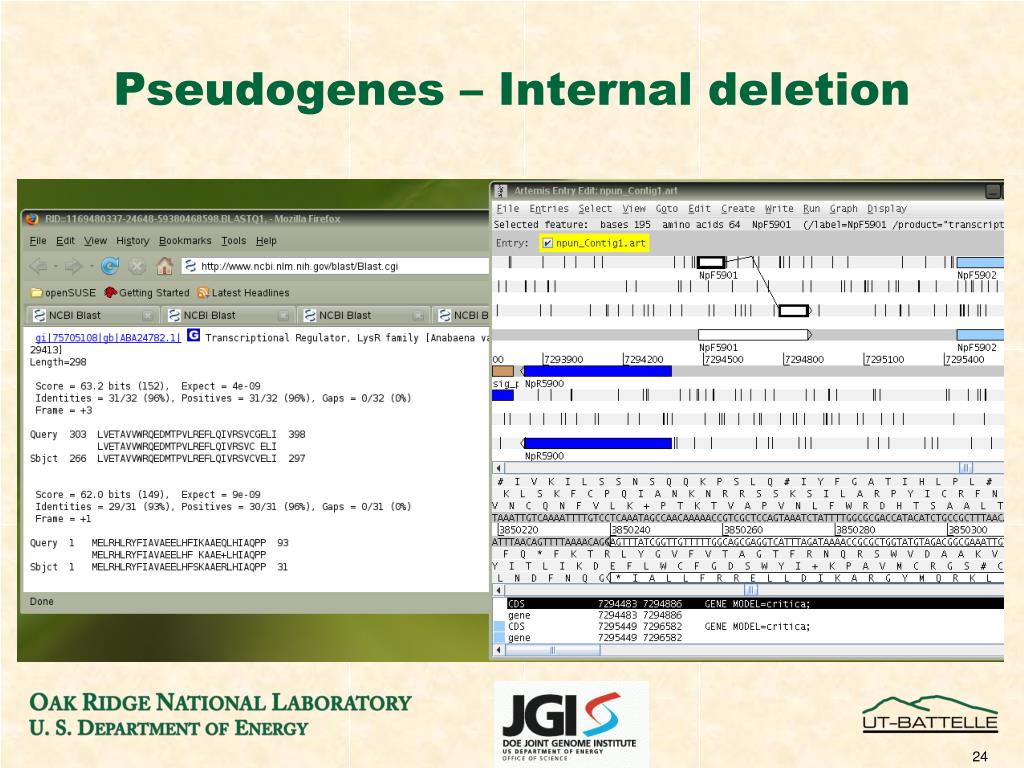Open the Artemis File menu
1024x768 pixels.
(507, 208)
